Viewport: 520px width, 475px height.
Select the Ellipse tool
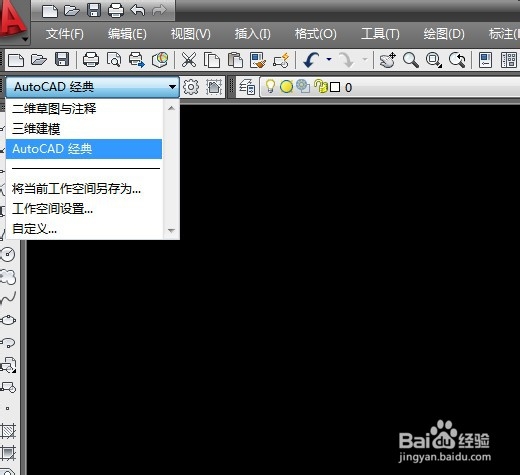click(8, 320)
